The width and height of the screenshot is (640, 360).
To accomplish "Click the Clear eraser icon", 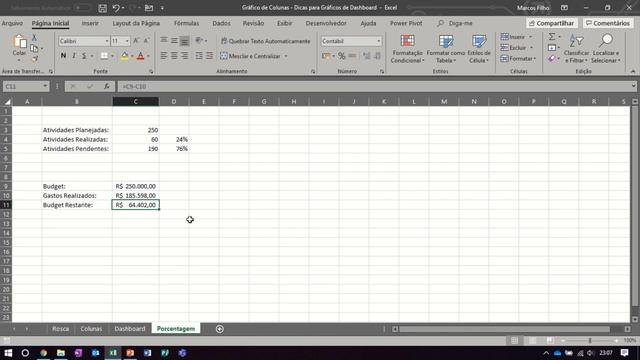I will pyautogui.click(x=552, y=59).
